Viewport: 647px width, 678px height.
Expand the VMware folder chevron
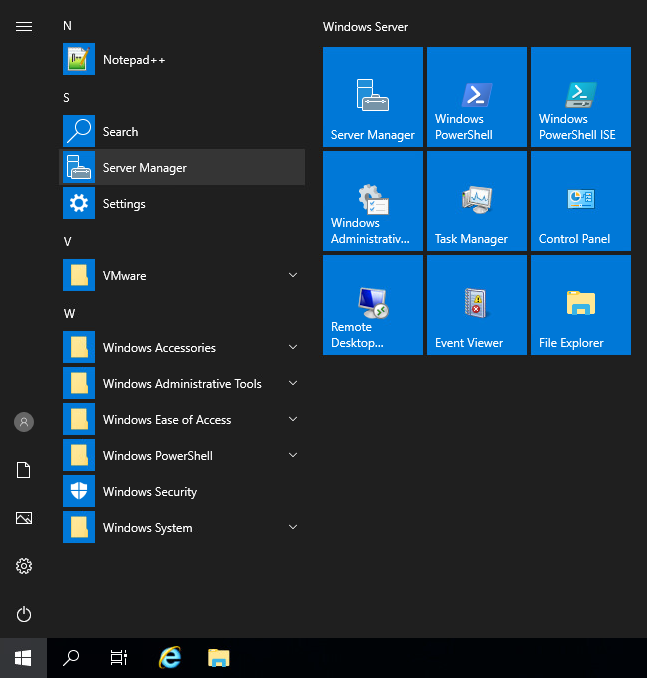tap(293, 275)
